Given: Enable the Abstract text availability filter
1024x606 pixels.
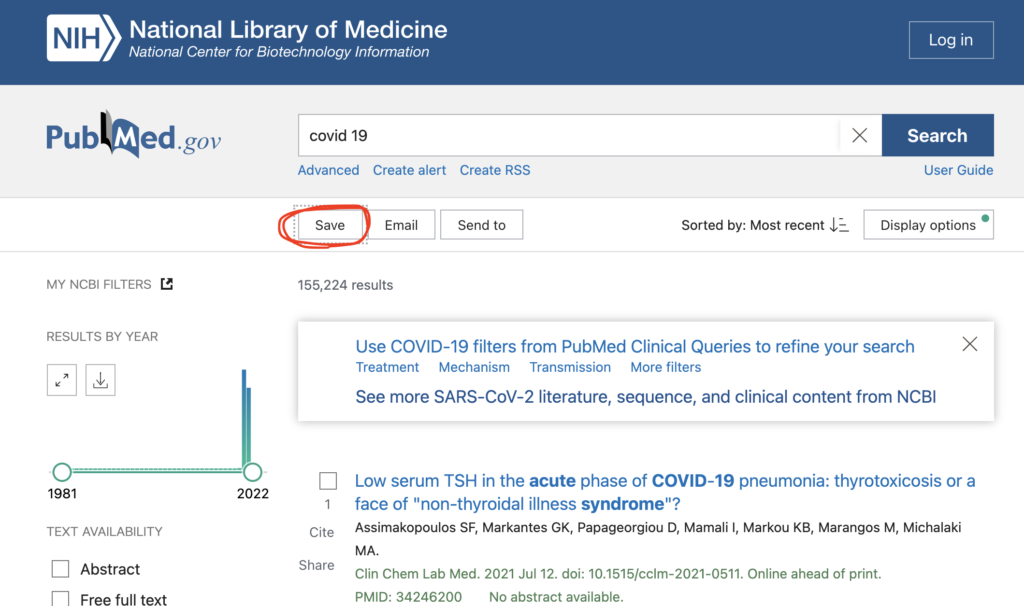Looking at the screenshot, I should [60, 569].
